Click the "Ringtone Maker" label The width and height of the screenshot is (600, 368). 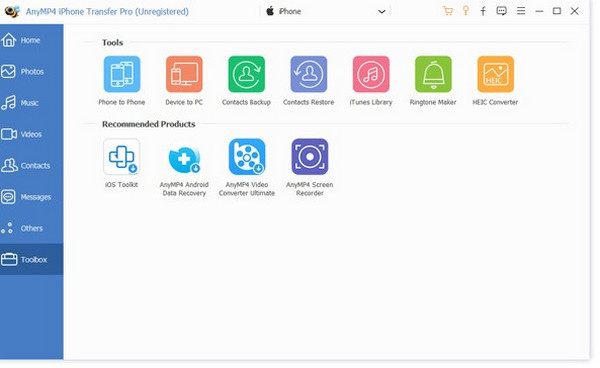[x=433, y=102]
